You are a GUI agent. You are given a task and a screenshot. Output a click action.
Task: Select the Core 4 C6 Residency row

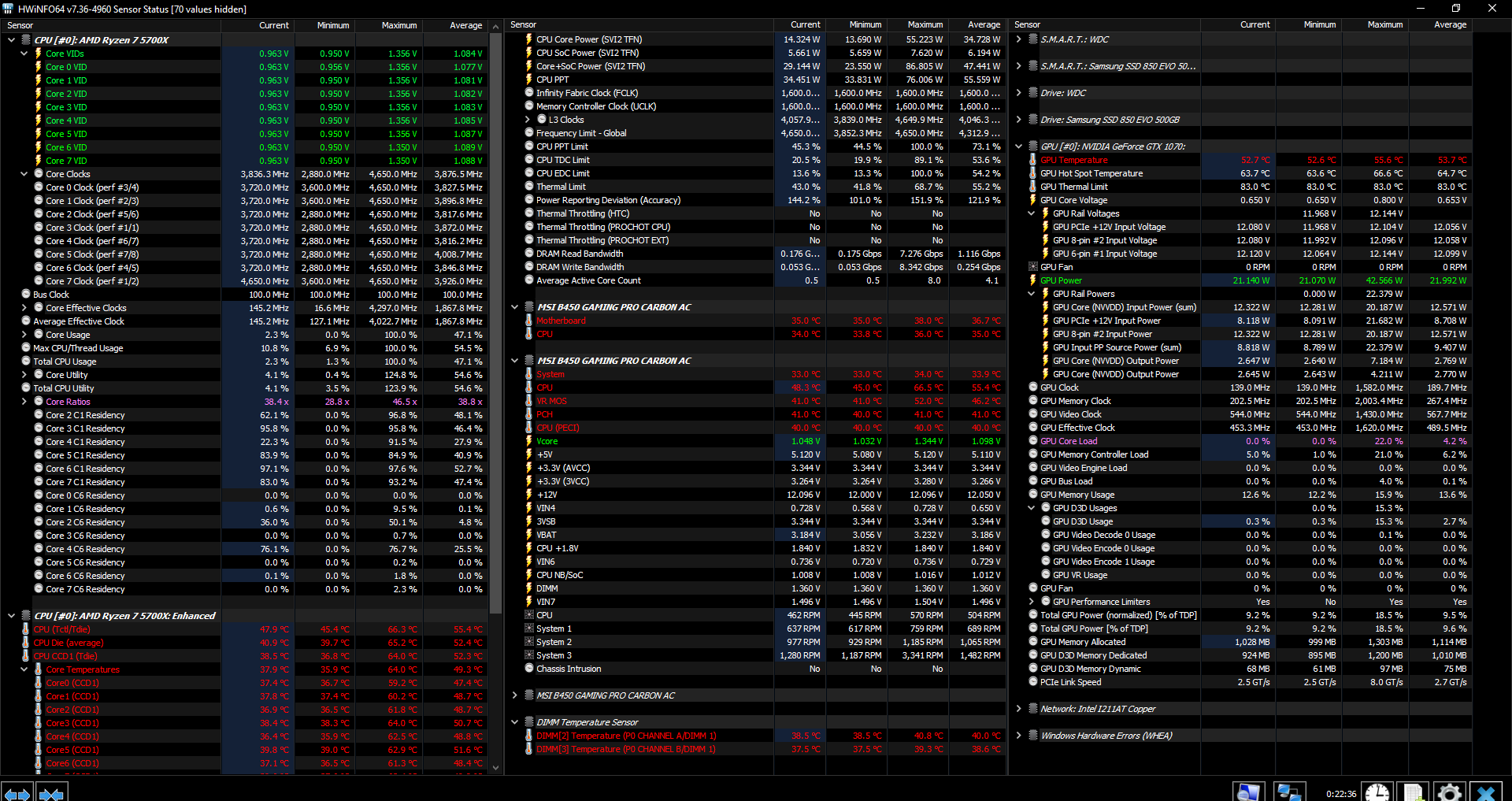tap(246, 549)
